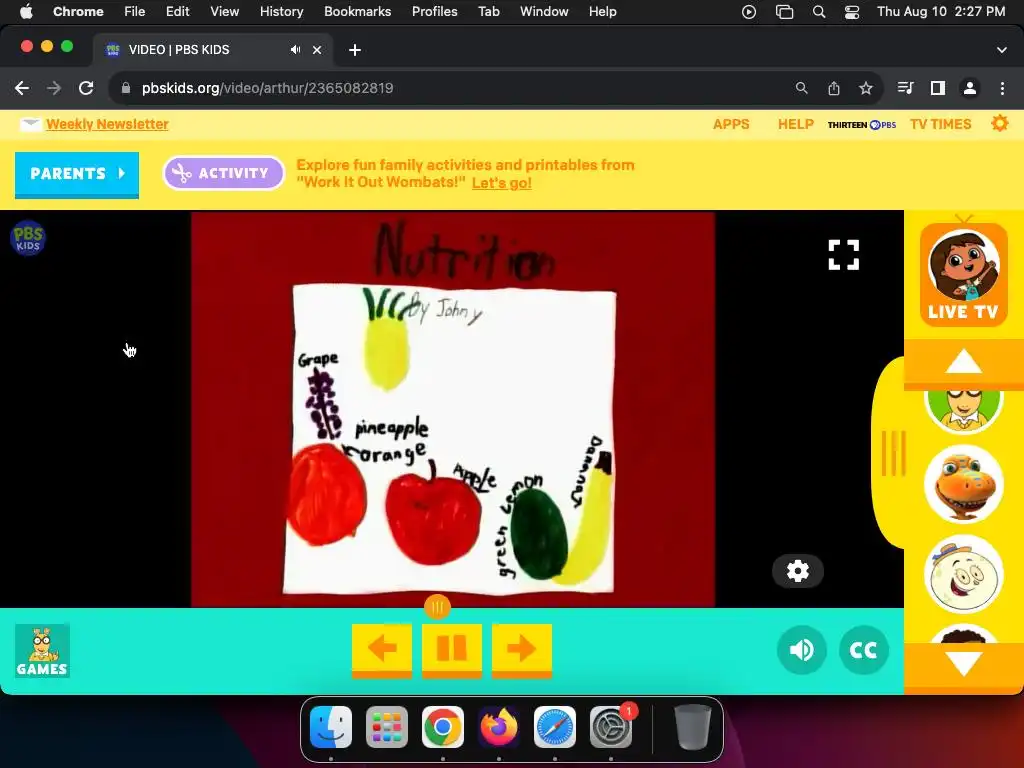
Task: Open the View menu
Action: pyautogui.click(x=224, y=11)
